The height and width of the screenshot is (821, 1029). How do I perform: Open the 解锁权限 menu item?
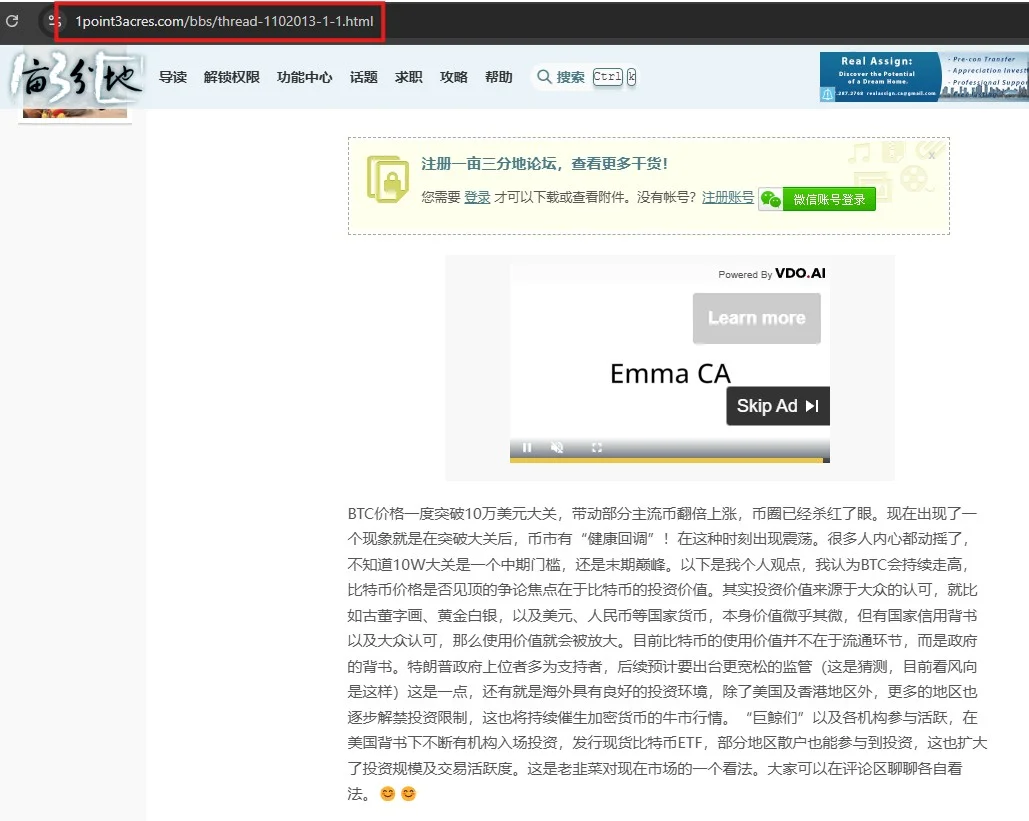pos(232,77)
